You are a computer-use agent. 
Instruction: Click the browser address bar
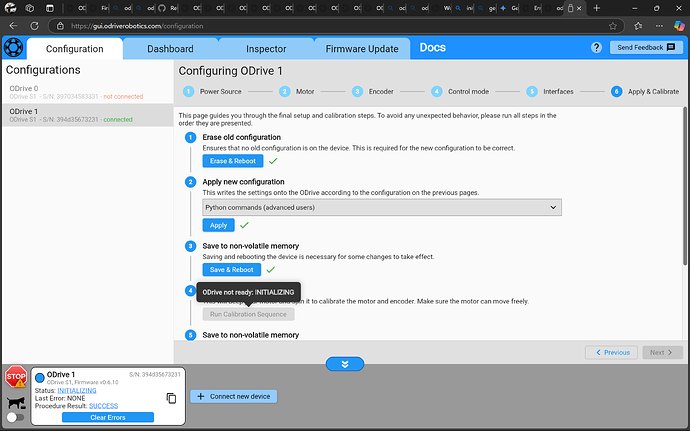(334, 26)
